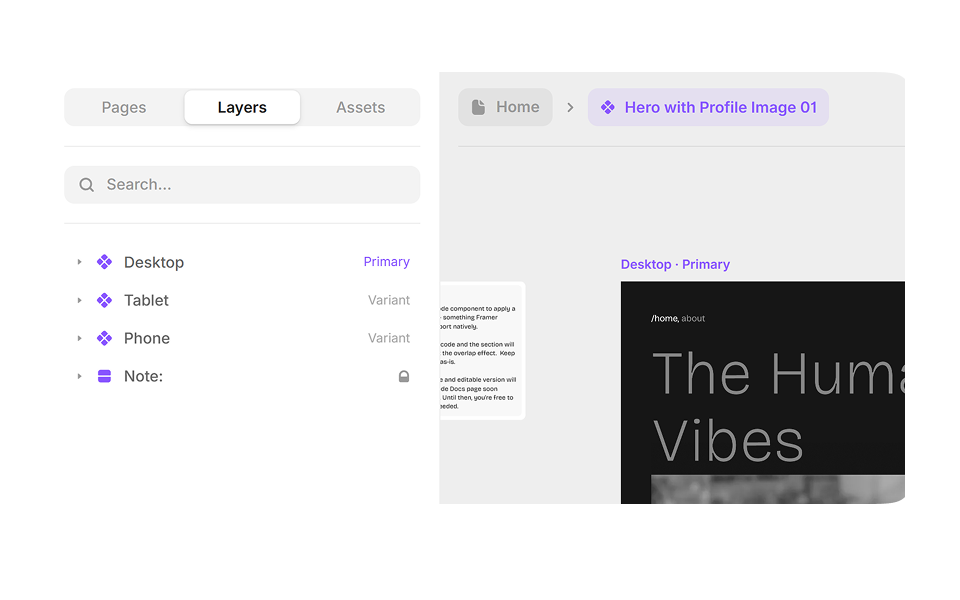The width and height of the screenshot is (960, 600).
Task: Click the Variant label on Tablet row
Action: pyautogui.click(x=389, y=300)
